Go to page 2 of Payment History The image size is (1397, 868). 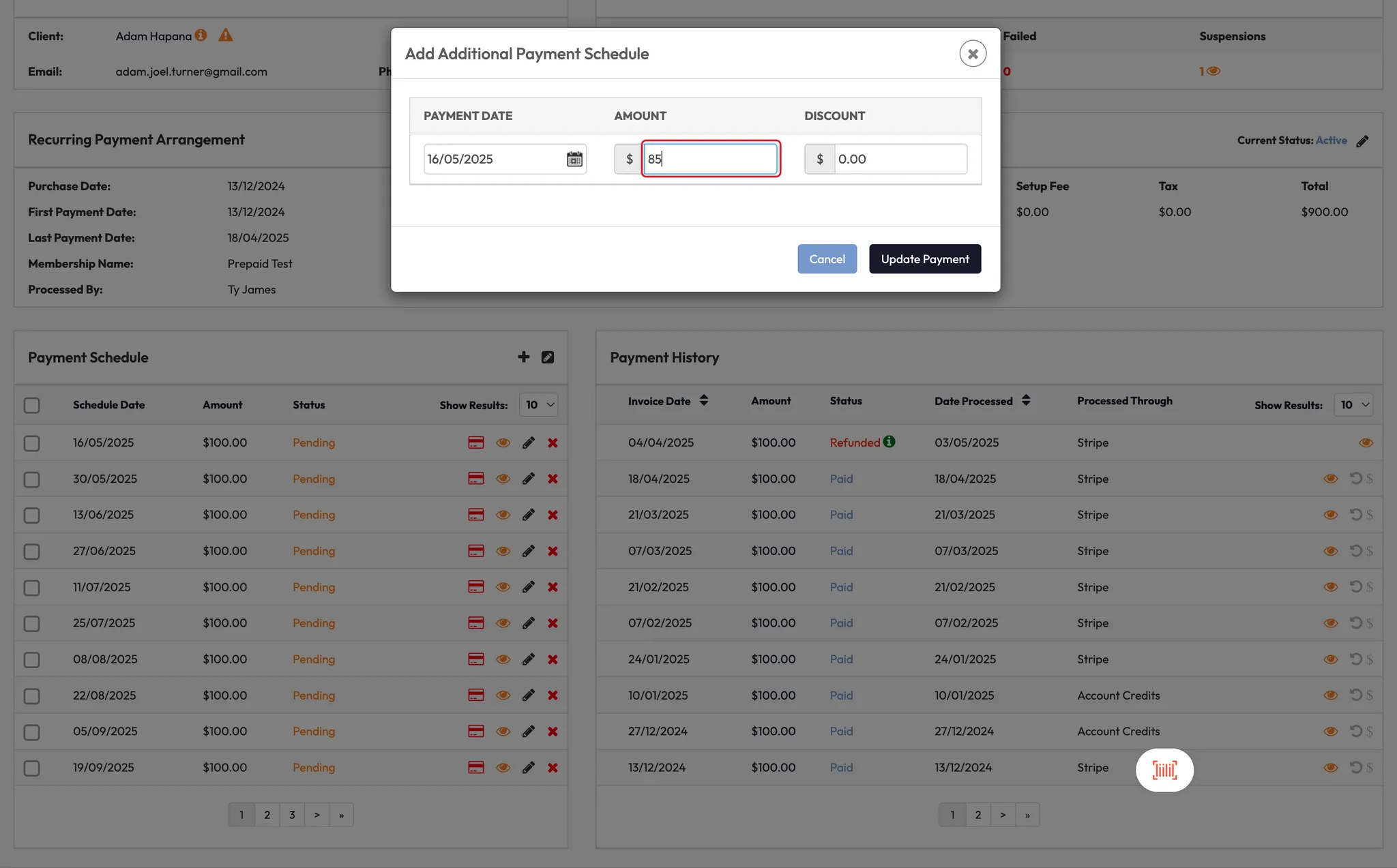[x=977, y=815]
